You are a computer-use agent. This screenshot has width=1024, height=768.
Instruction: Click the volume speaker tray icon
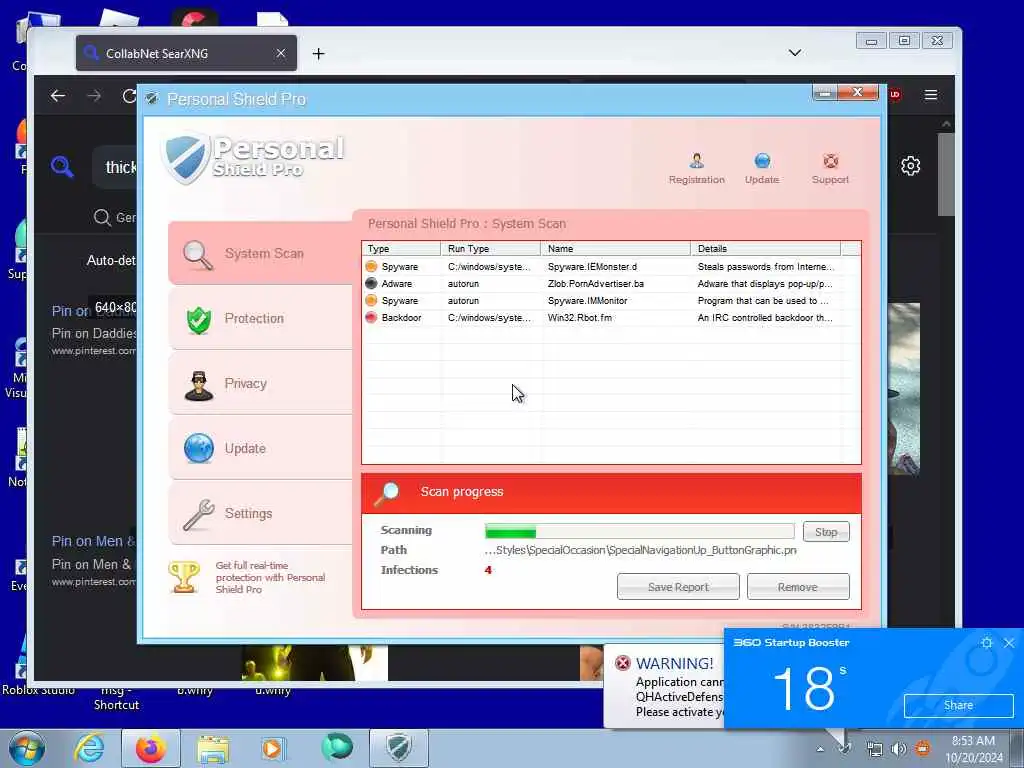click(x=899, y=748)
